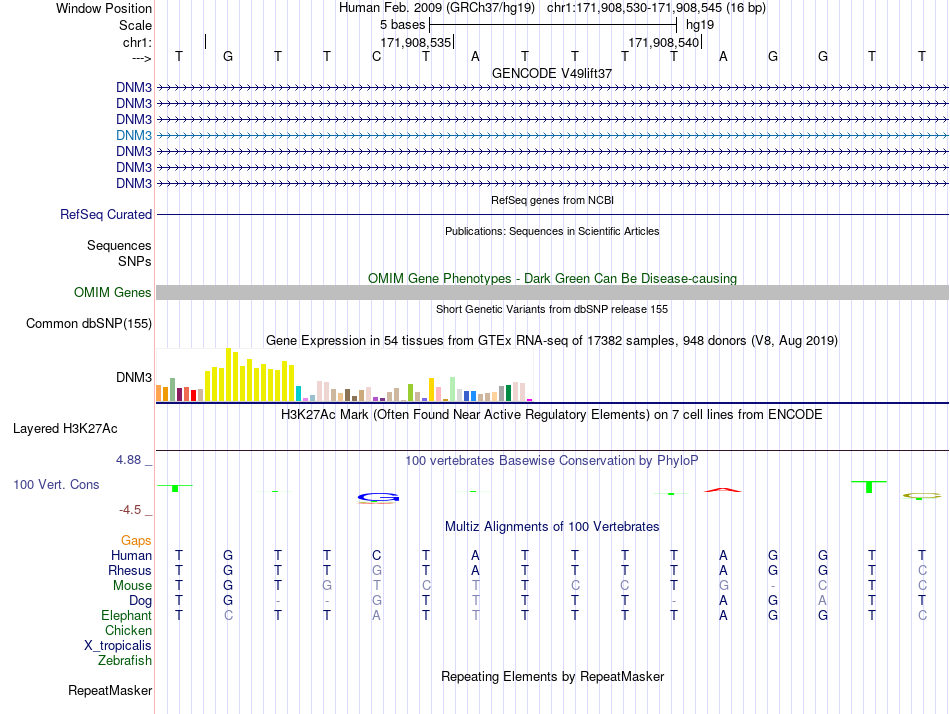The image size is (950, 714).
Task: Click the Elephant alignment row label
Action: click(x=127, y=615)
